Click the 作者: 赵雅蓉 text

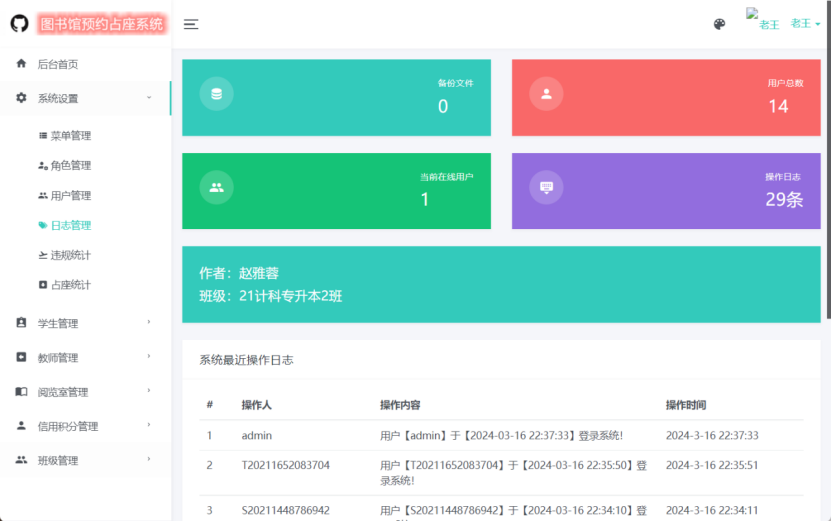(x=239, y=273)
